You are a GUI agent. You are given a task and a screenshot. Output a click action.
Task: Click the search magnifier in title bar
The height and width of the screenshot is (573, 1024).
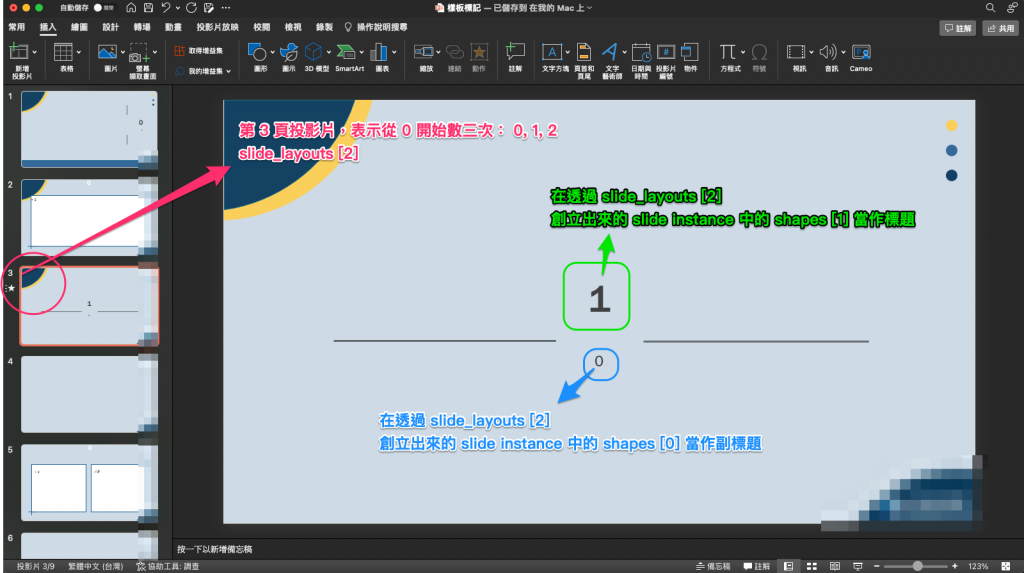[991, 8]
